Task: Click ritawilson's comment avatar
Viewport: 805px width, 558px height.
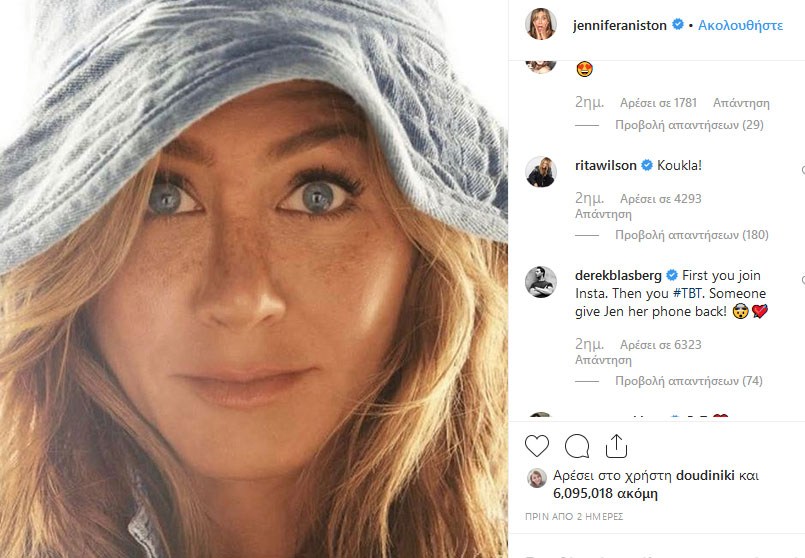Action: [541, 171]
